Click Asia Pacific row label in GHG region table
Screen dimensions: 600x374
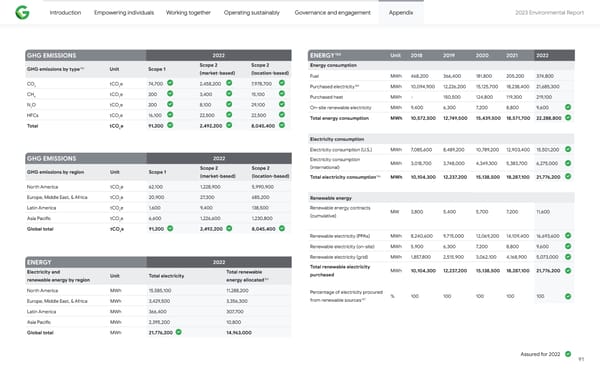[x=39, y=218]
